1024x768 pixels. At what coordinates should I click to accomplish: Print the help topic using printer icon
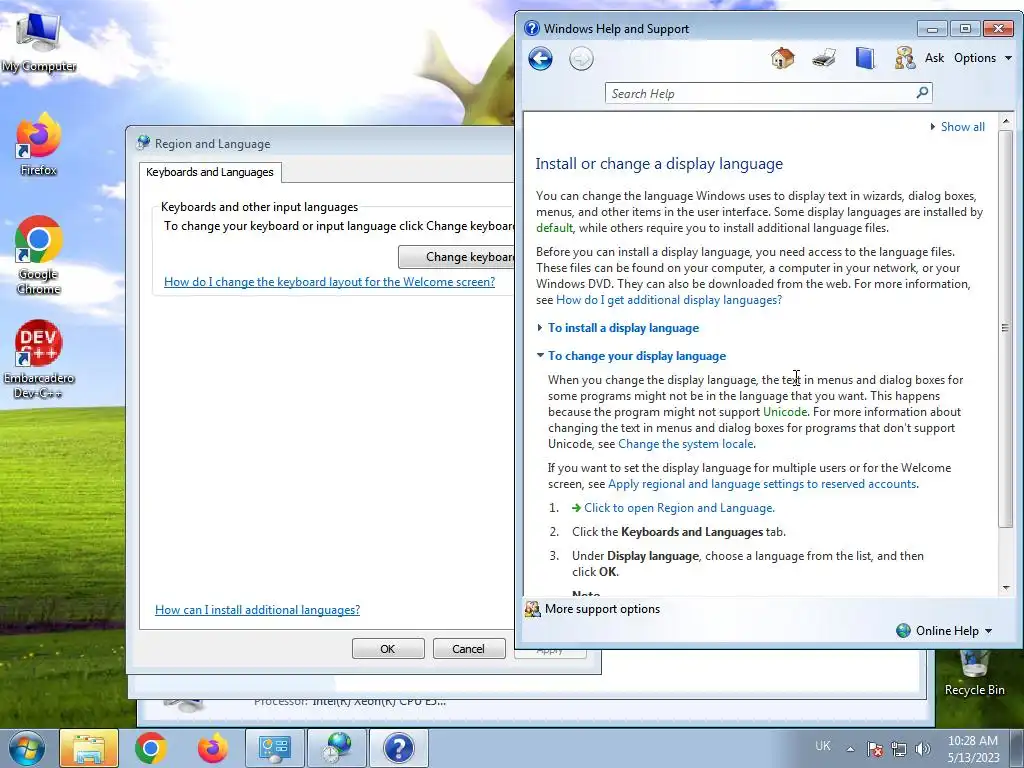pos(824,58)
